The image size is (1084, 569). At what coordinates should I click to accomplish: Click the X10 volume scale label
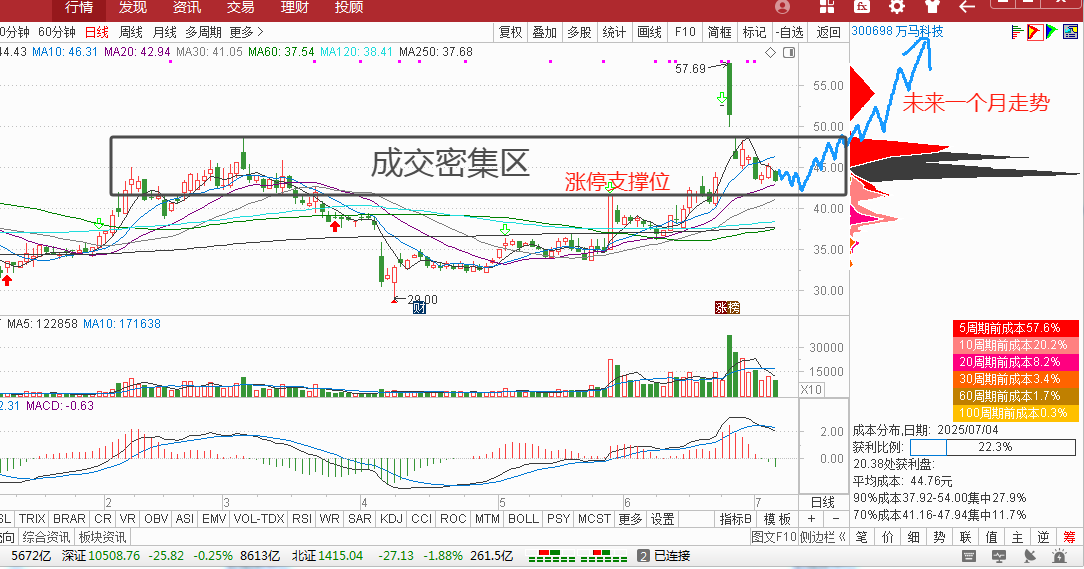tap(812, 389)
